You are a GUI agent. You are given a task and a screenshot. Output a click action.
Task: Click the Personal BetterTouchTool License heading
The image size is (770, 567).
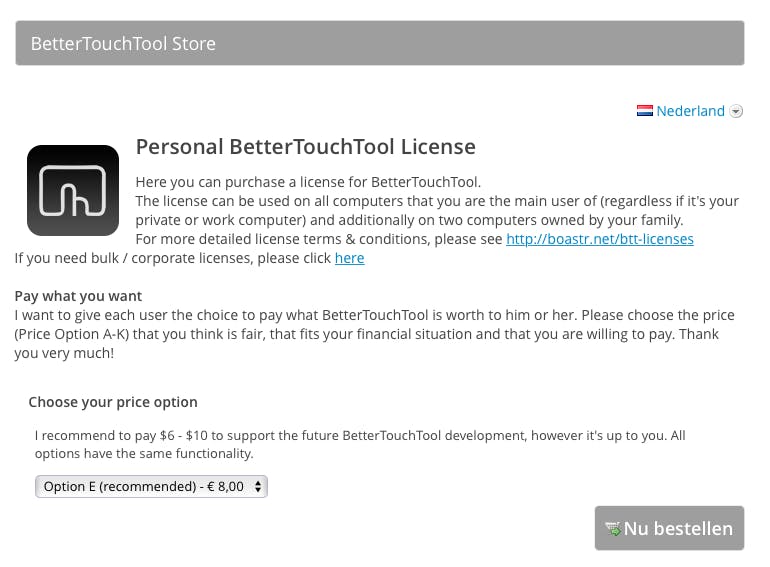305,147
